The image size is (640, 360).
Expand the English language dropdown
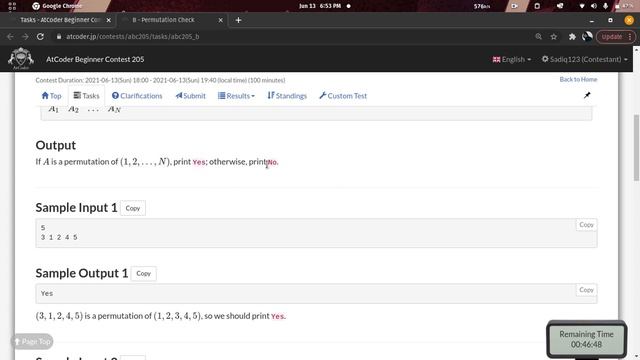click(512, 59)
